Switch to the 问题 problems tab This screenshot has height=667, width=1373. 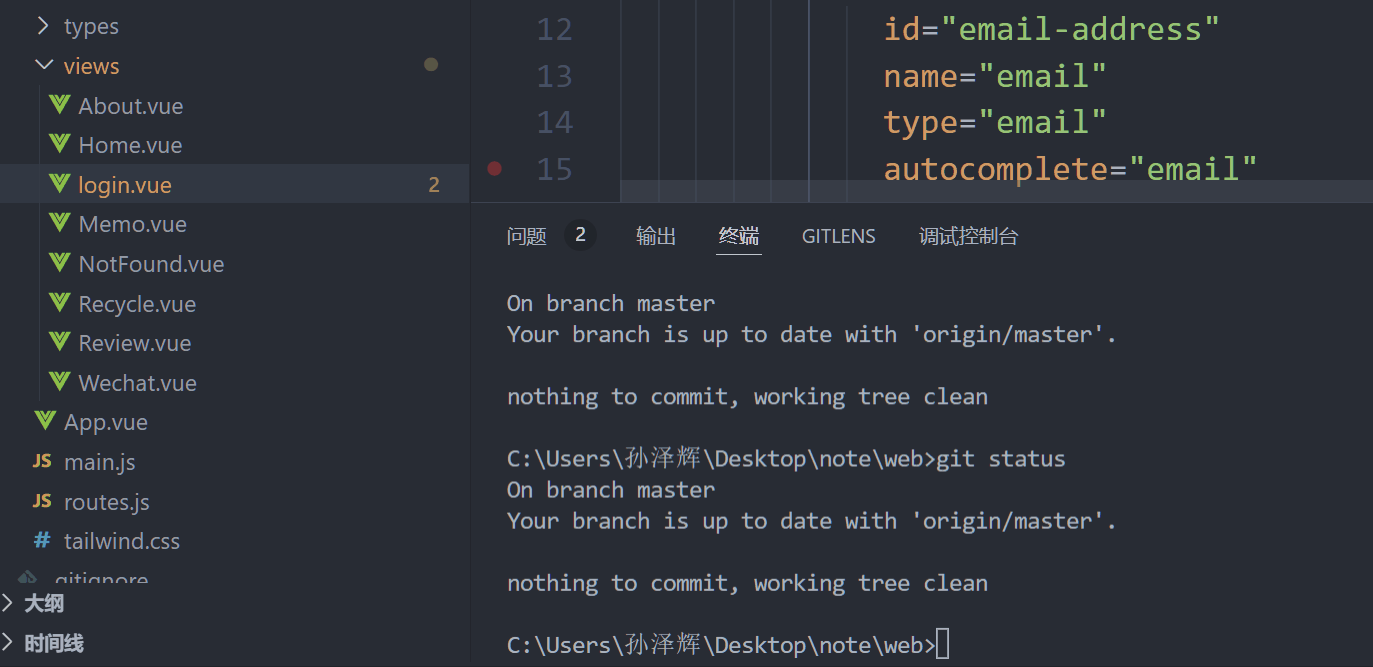(x=527, y=236)
